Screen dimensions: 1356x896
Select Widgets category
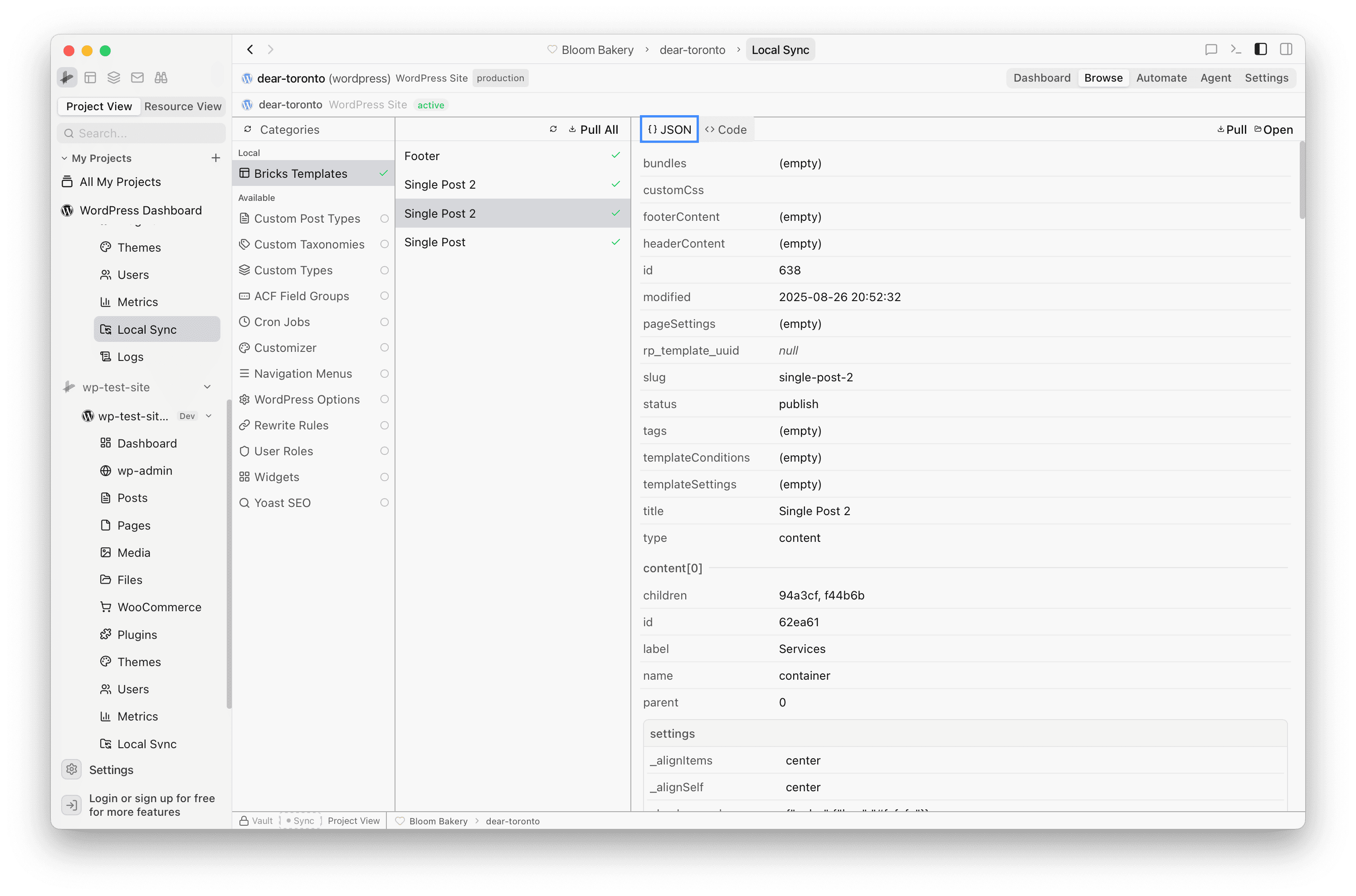pos(313,477)
